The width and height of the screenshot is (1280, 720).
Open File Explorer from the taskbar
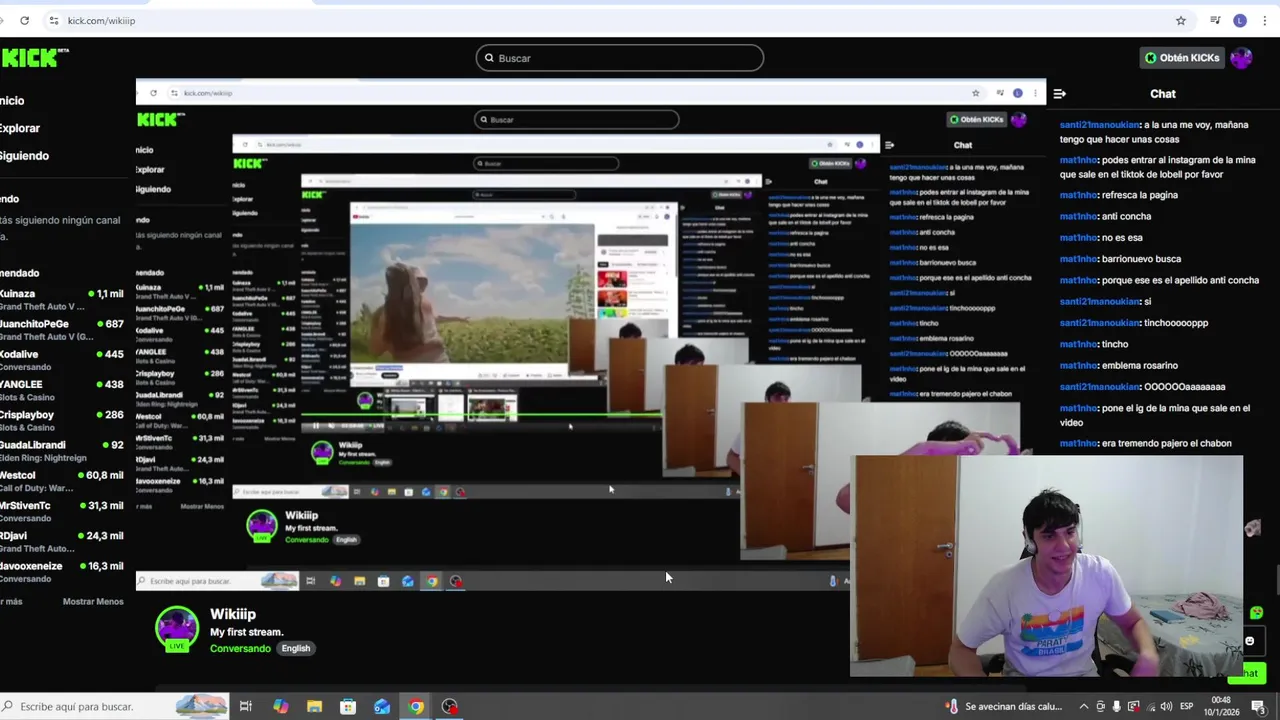(314, 707)
